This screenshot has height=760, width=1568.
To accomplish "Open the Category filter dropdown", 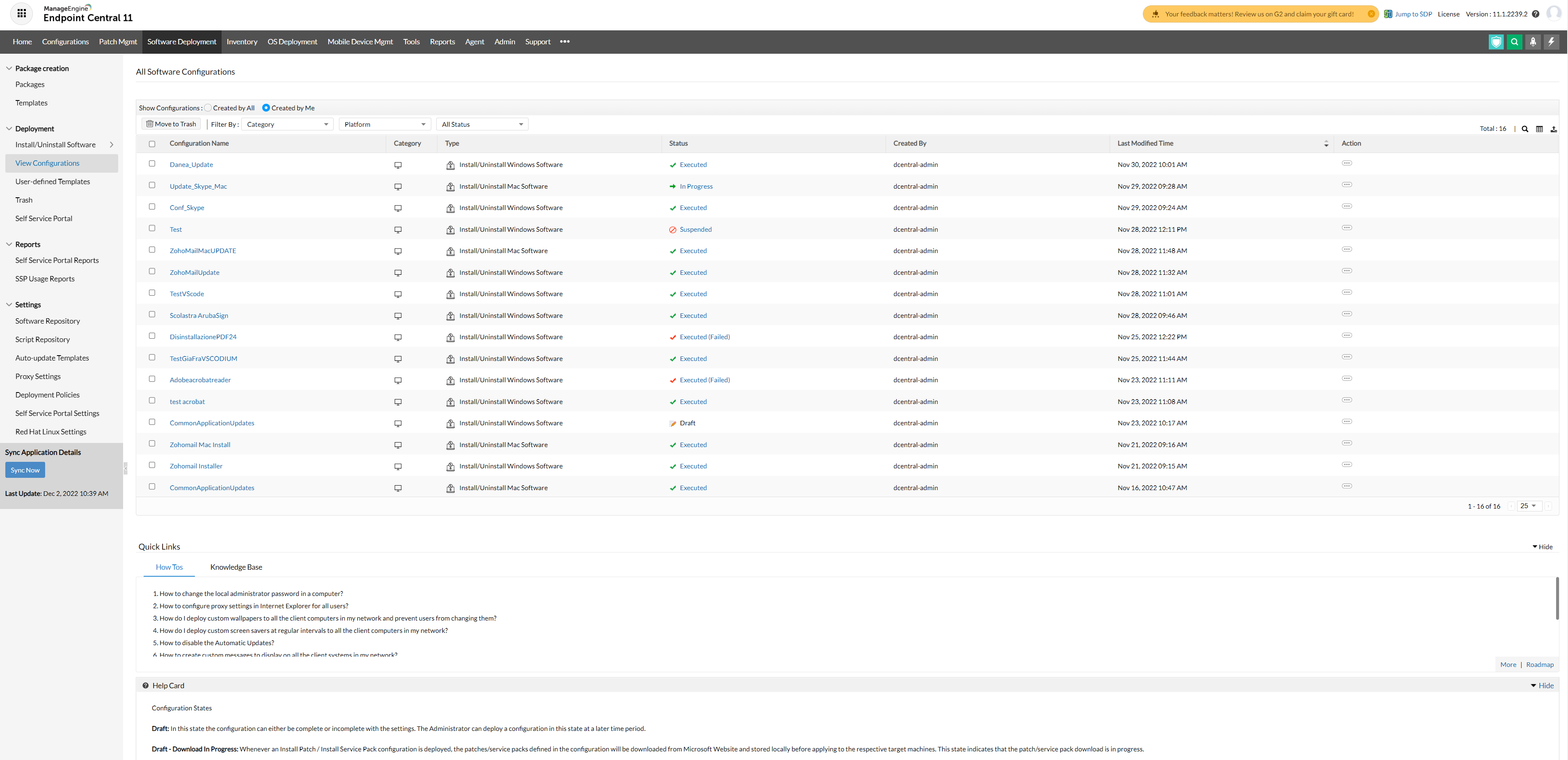I will pyautogui.click(x=287, y=124).
